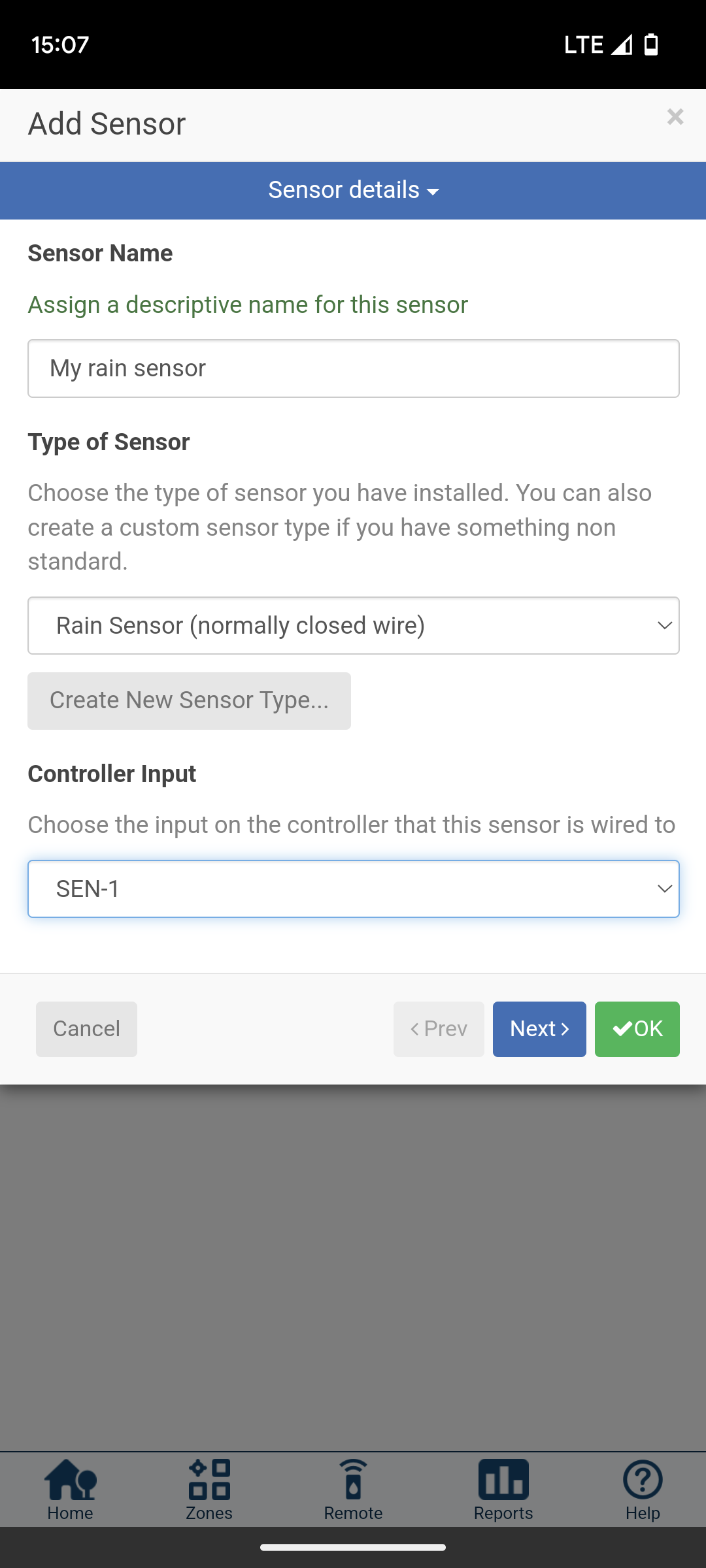
Task: Confirm with the green OK button
Action: tap(637, 1029)
